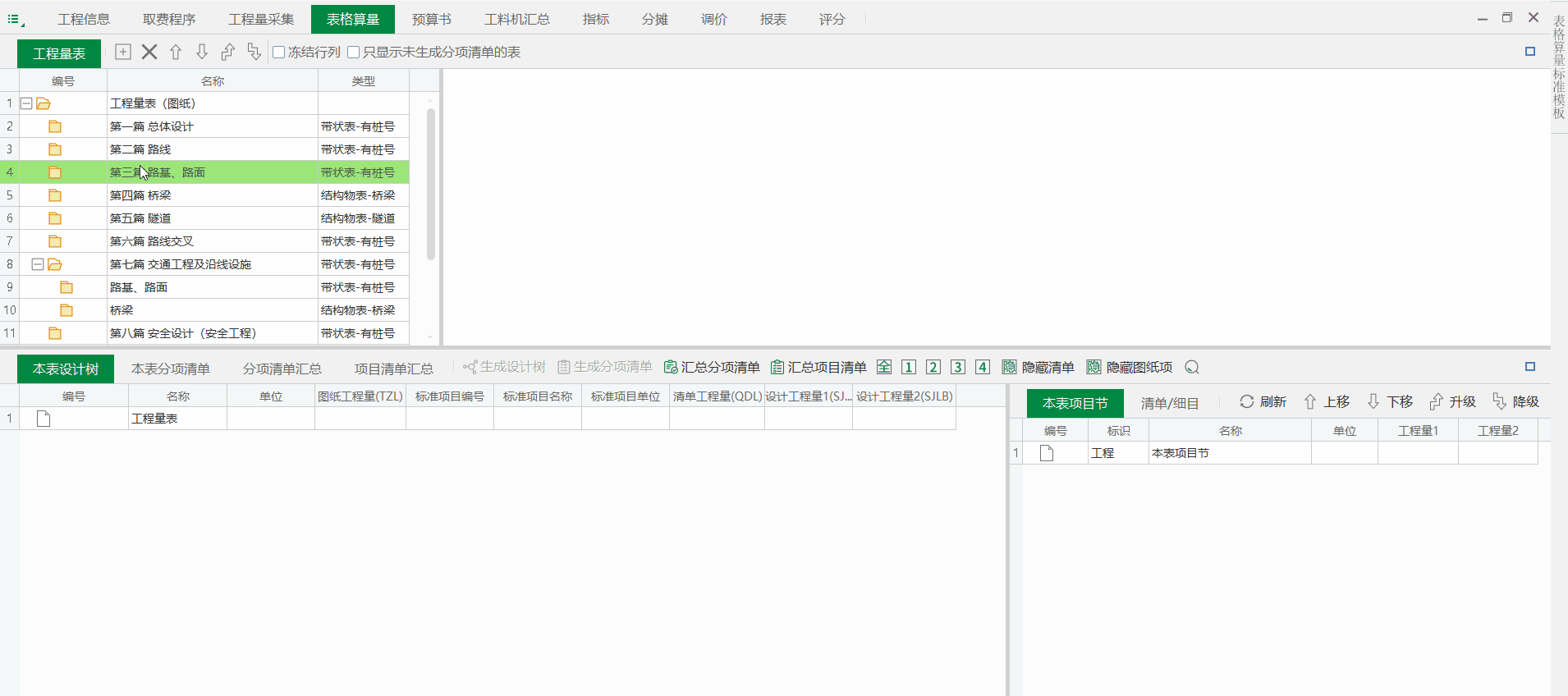Switch to 本表分项清单 tab

coord(171,369)
